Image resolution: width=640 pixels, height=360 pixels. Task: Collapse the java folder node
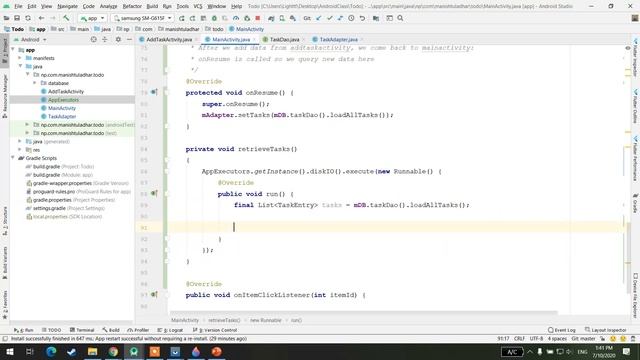20,66
